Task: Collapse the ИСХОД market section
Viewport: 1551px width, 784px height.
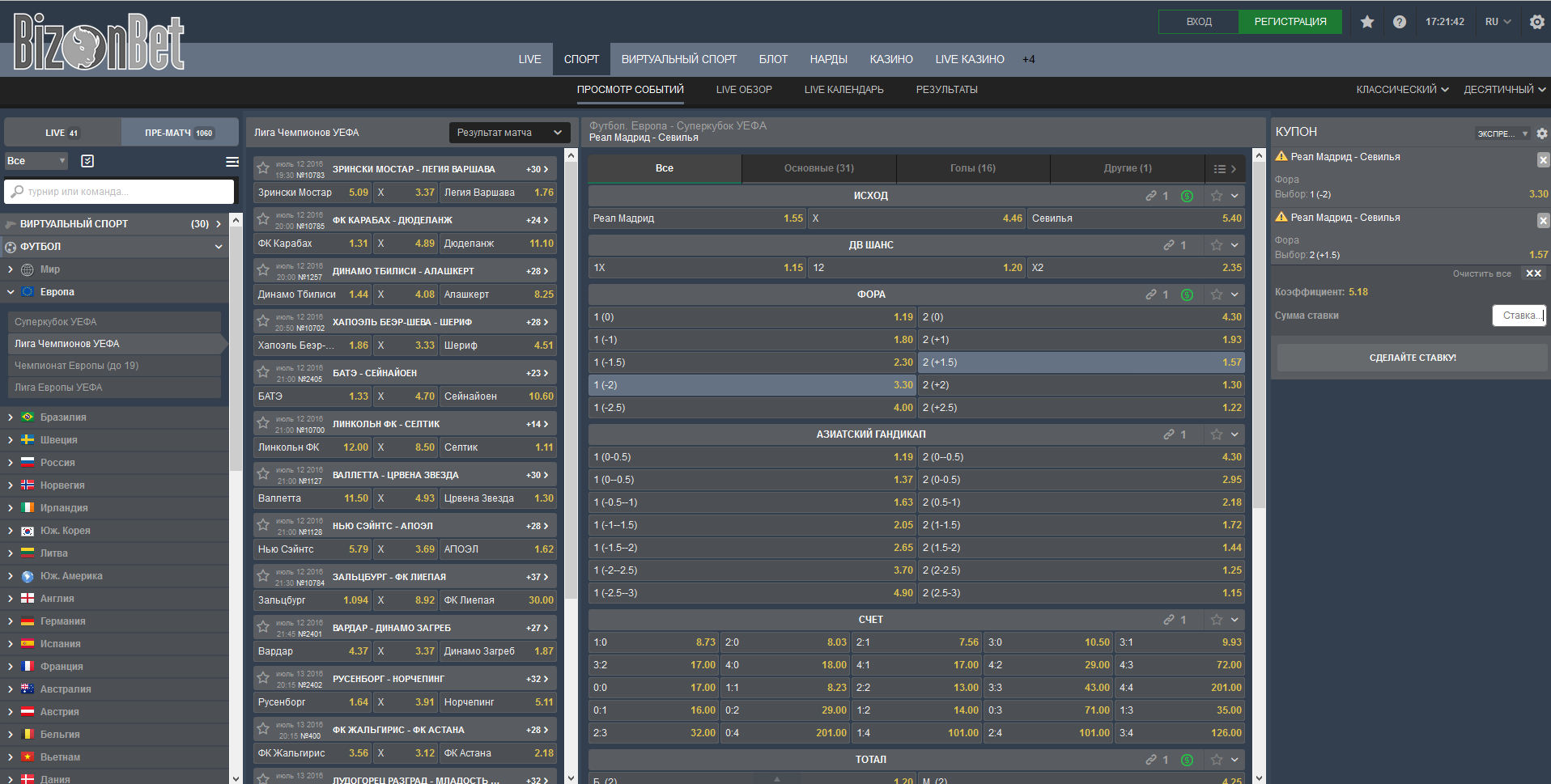Action: 1234,196
